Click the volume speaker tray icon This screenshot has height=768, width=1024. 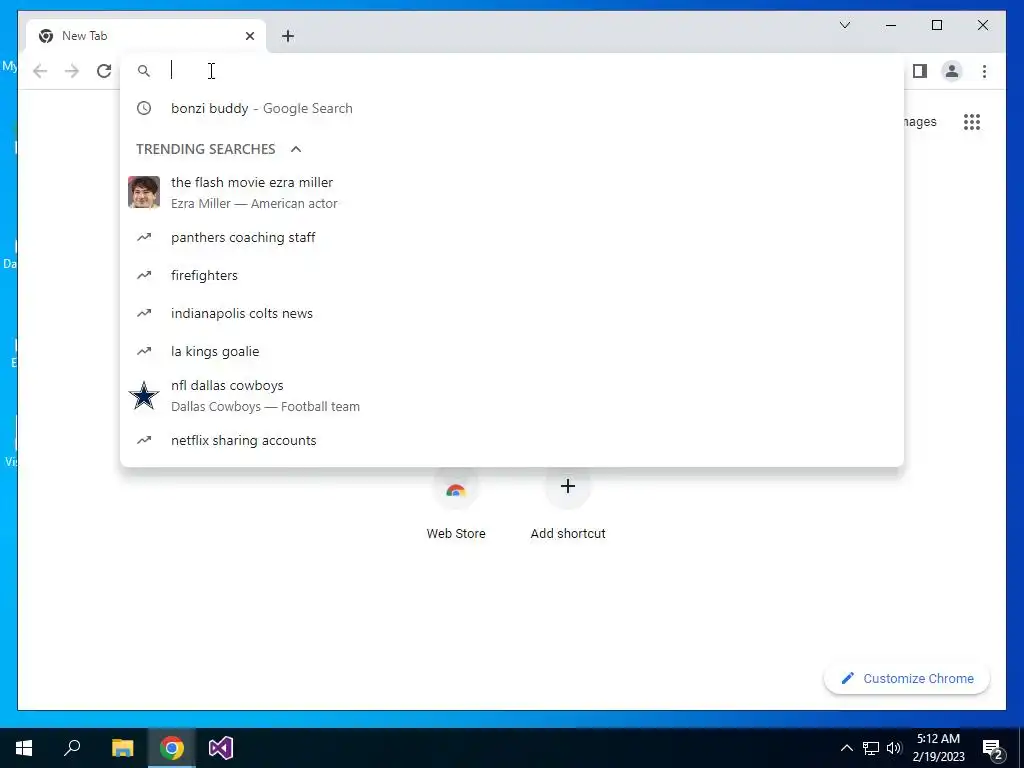tap(894, 748)
